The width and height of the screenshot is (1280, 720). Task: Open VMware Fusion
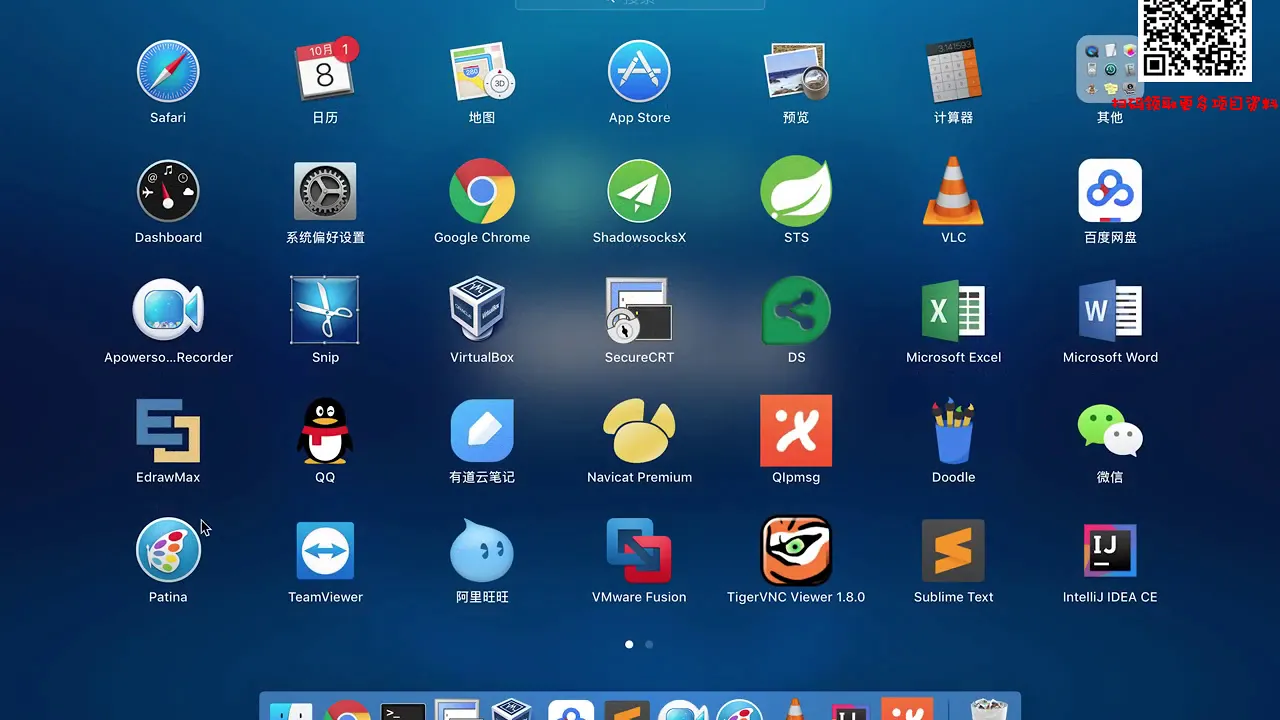coord(639,551)
